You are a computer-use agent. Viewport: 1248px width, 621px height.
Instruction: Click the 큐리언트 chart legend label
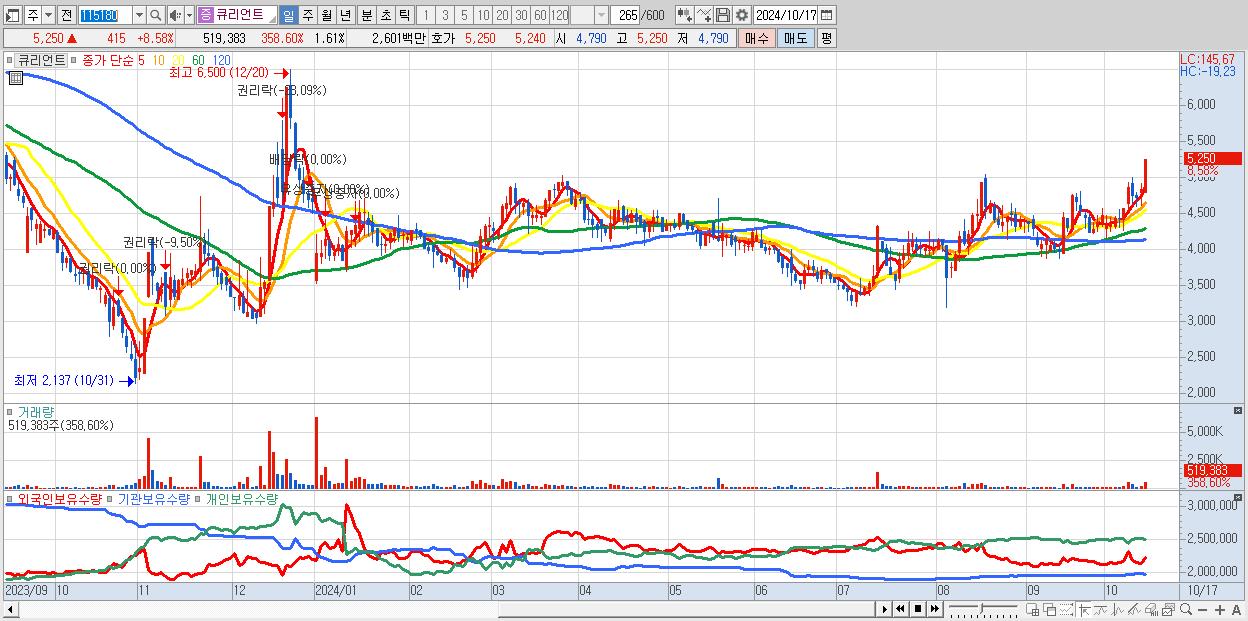[x=42, y=60]
